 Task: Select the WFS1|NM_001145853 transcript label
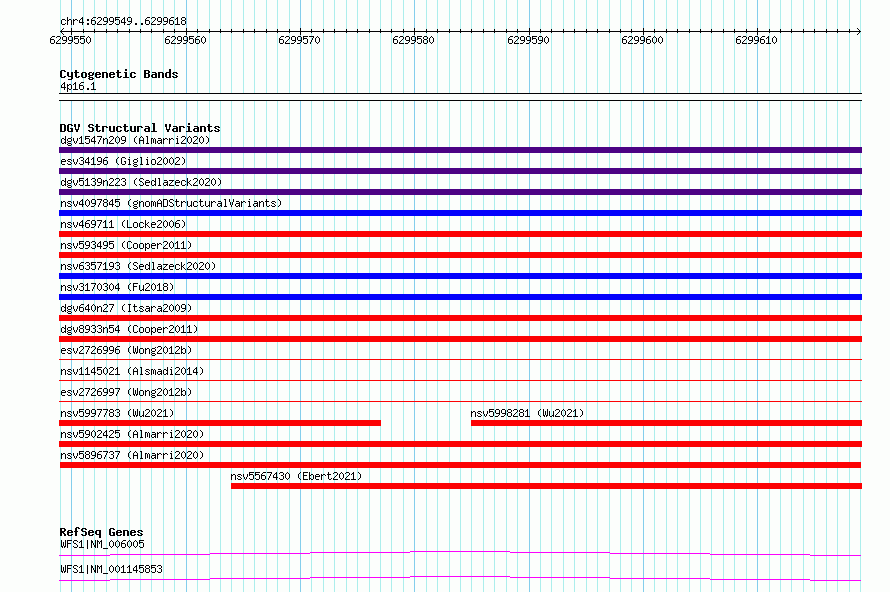(111, 569)
